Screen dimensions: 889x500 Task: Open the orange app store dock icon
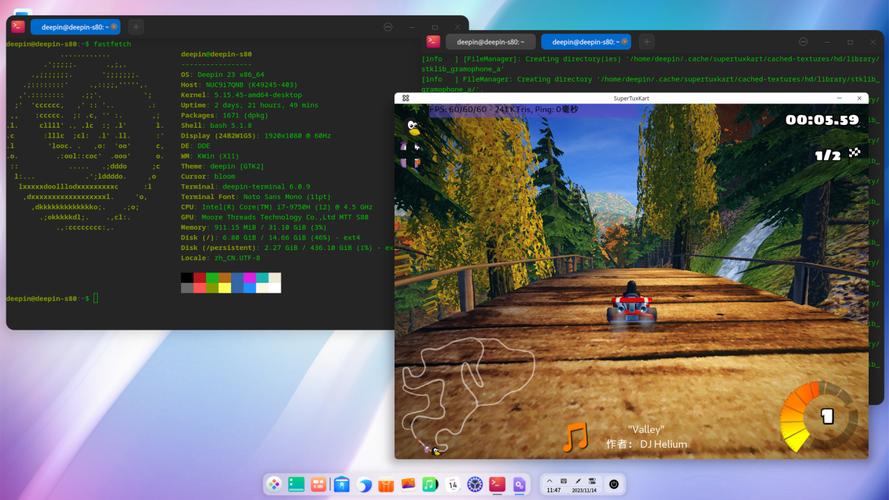click(386, 485)
